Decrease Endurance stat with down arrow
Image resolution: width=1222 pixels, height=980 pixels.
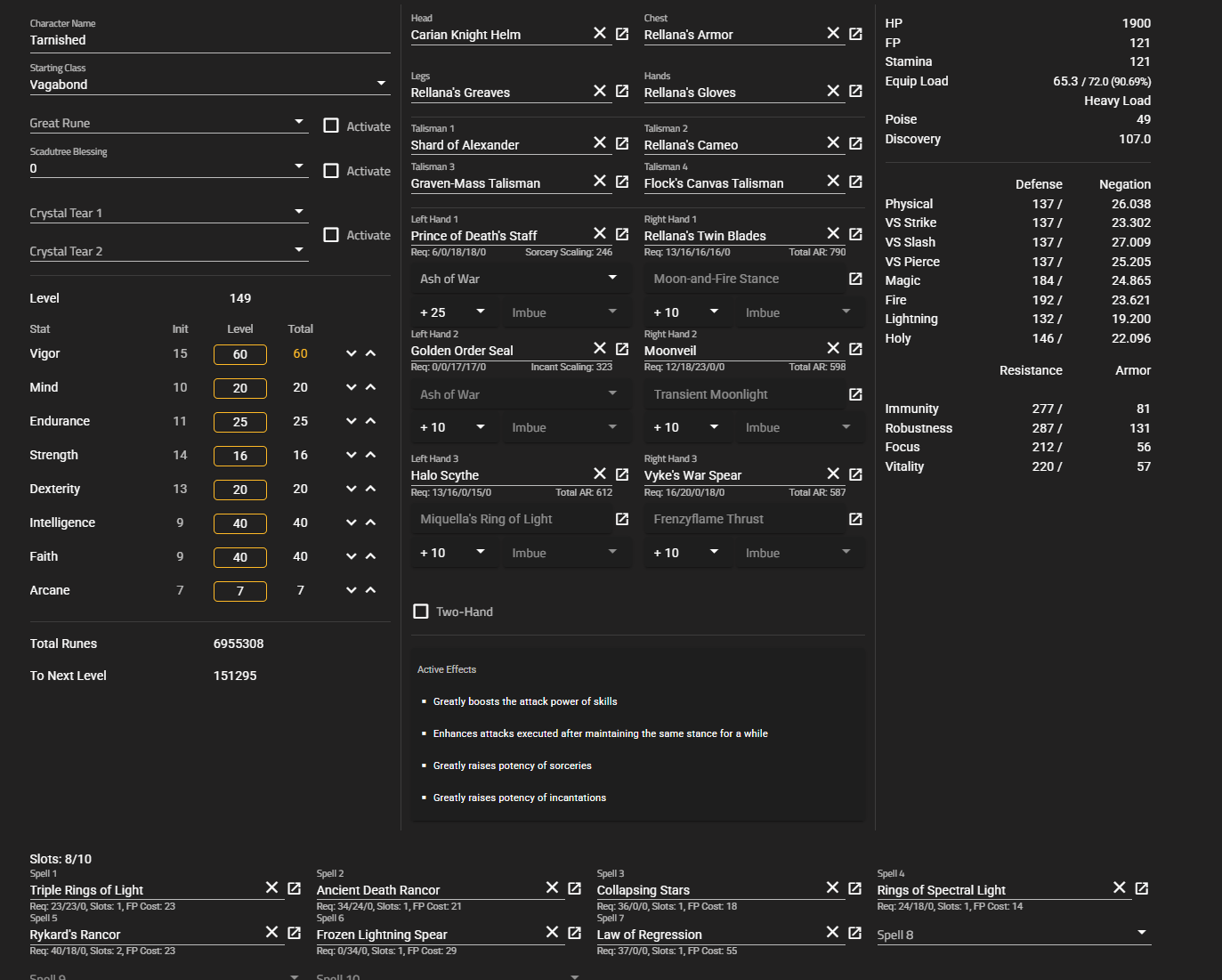click(352, 421)
